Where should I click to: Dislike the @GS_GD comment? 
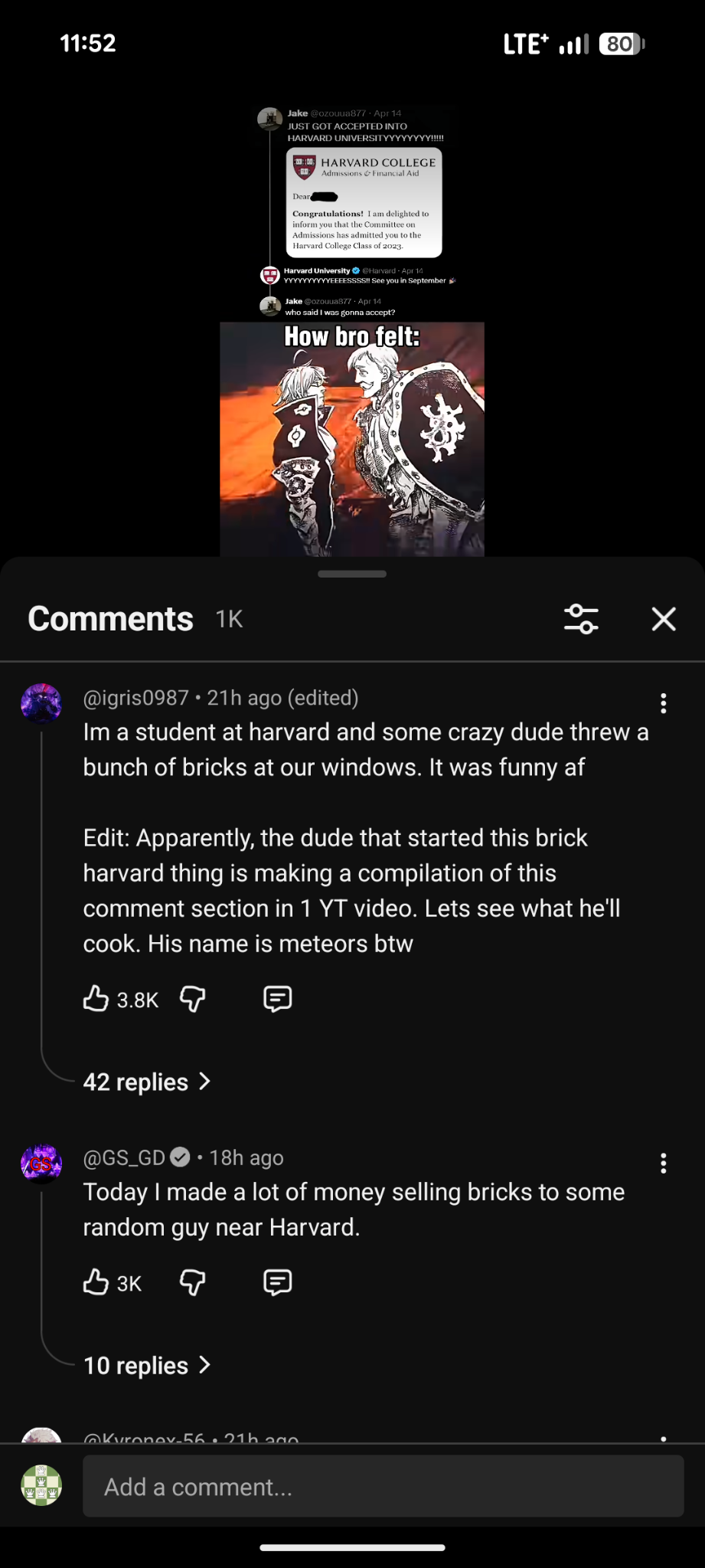click(192, 1282)
